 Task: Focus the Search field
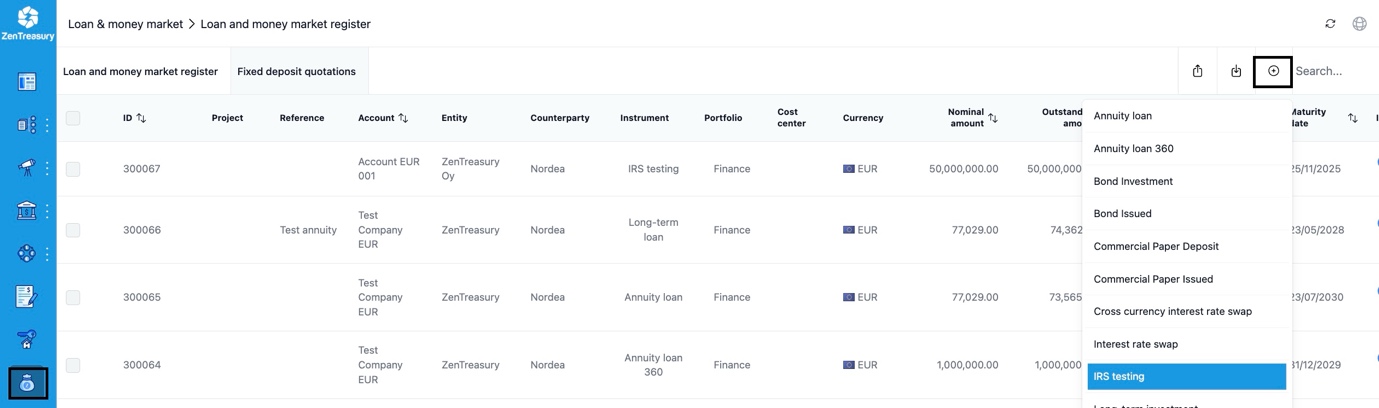point(1335,71)
